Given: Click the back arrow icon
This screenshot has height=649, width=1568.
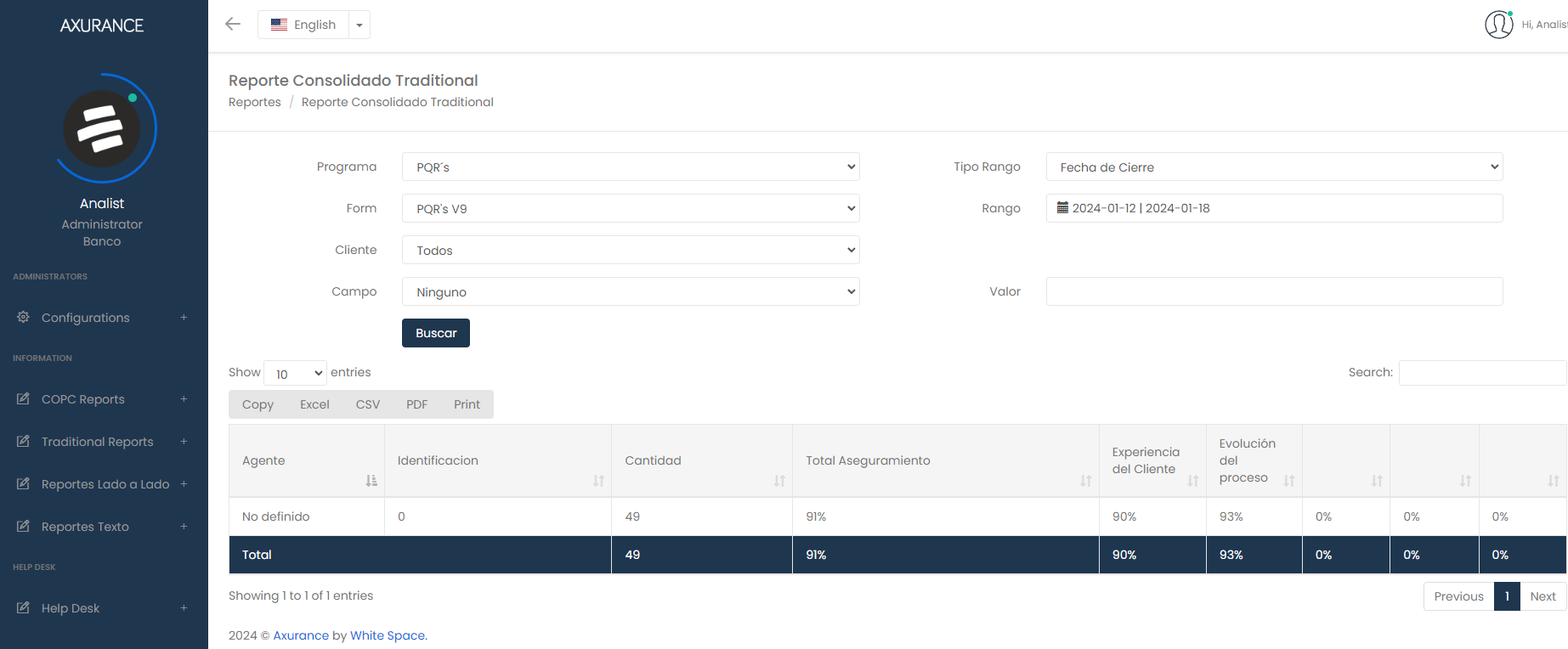Looking at the screenshot, I should click(x=233, y=24).
